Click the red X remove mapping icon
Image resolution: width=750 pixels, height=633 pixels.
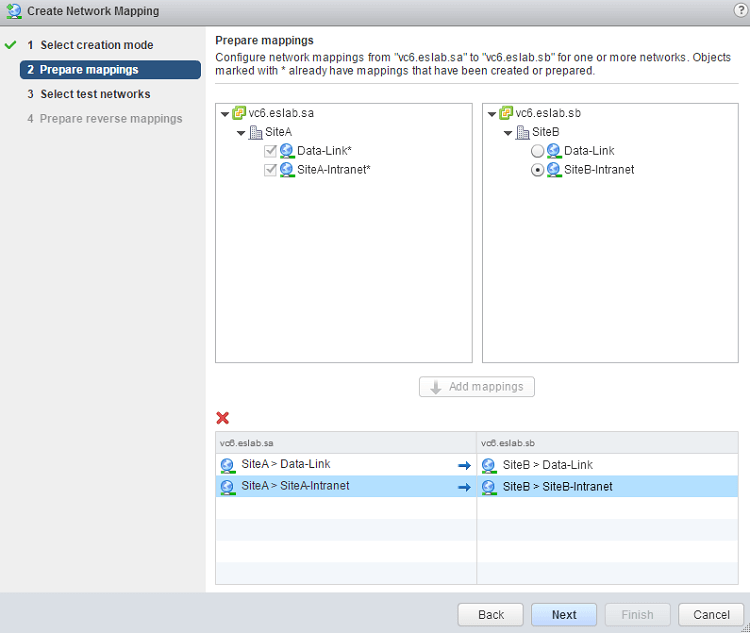[223, 418]
